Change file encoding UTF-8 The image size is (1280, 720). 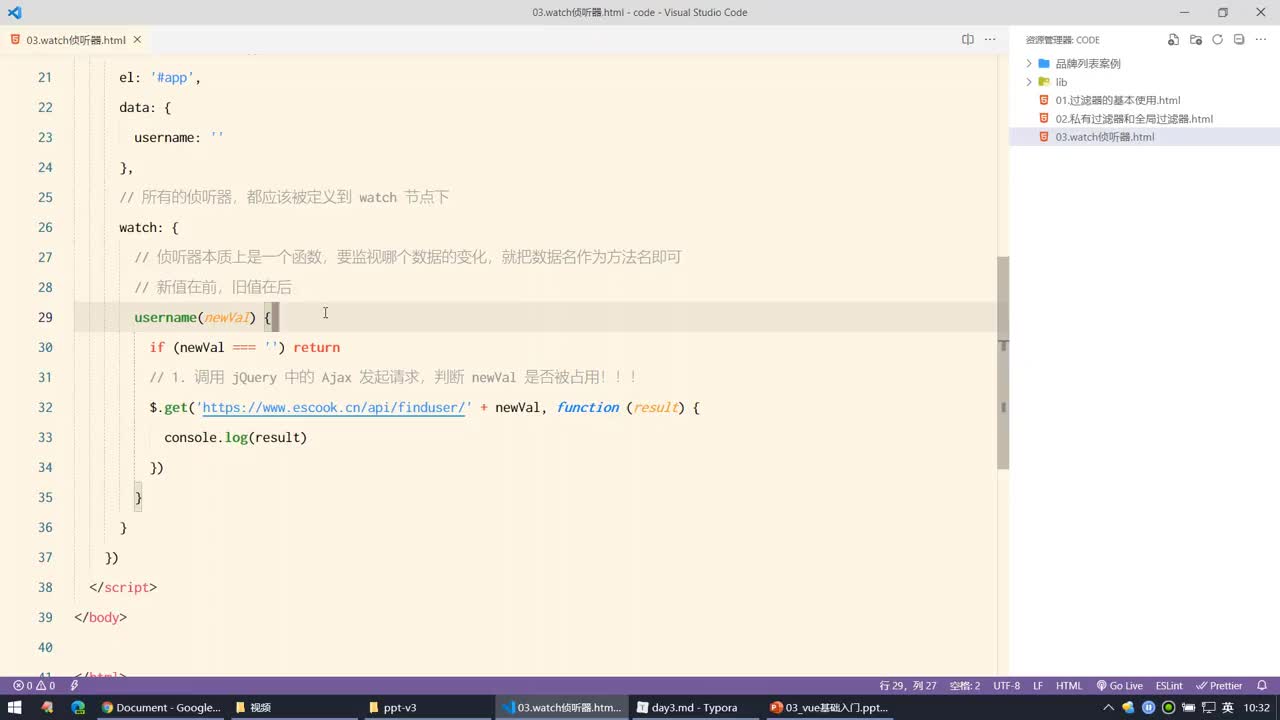pos(1007,686)
